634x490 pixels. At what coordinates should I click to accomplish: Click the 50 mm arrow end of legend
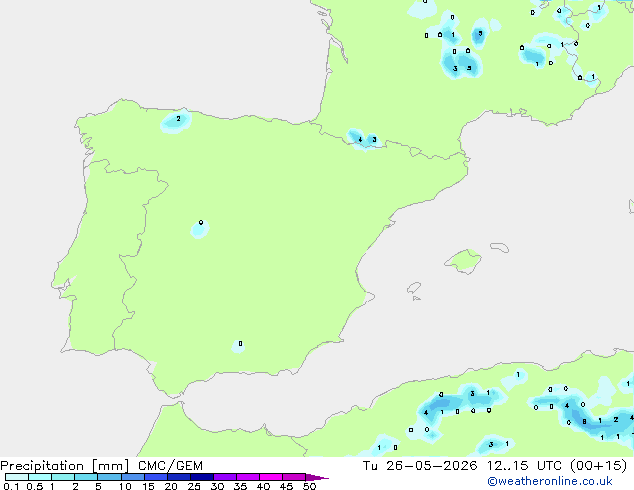317,477
